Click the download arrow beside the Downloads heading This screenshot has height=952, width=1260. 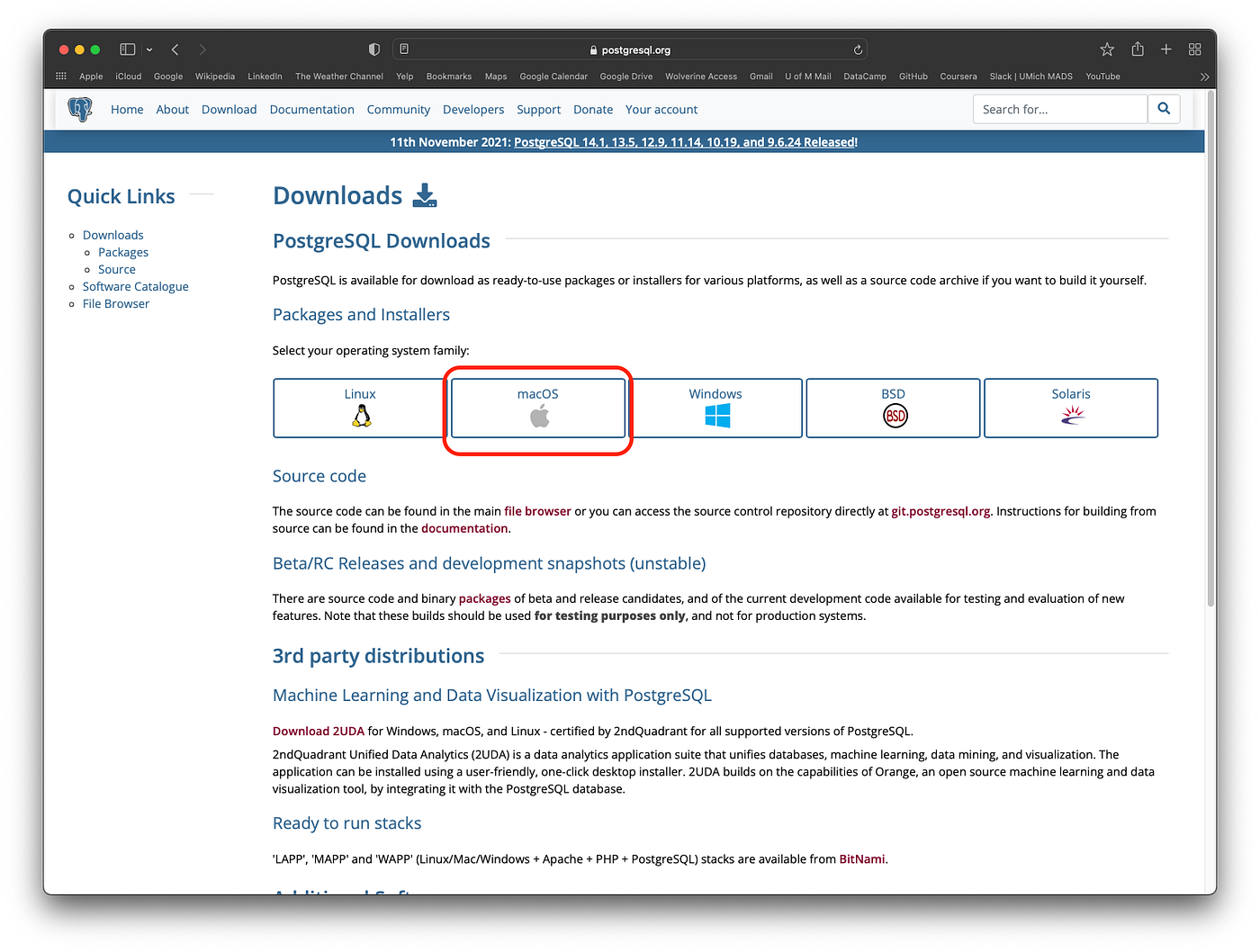tap(424, 195)
